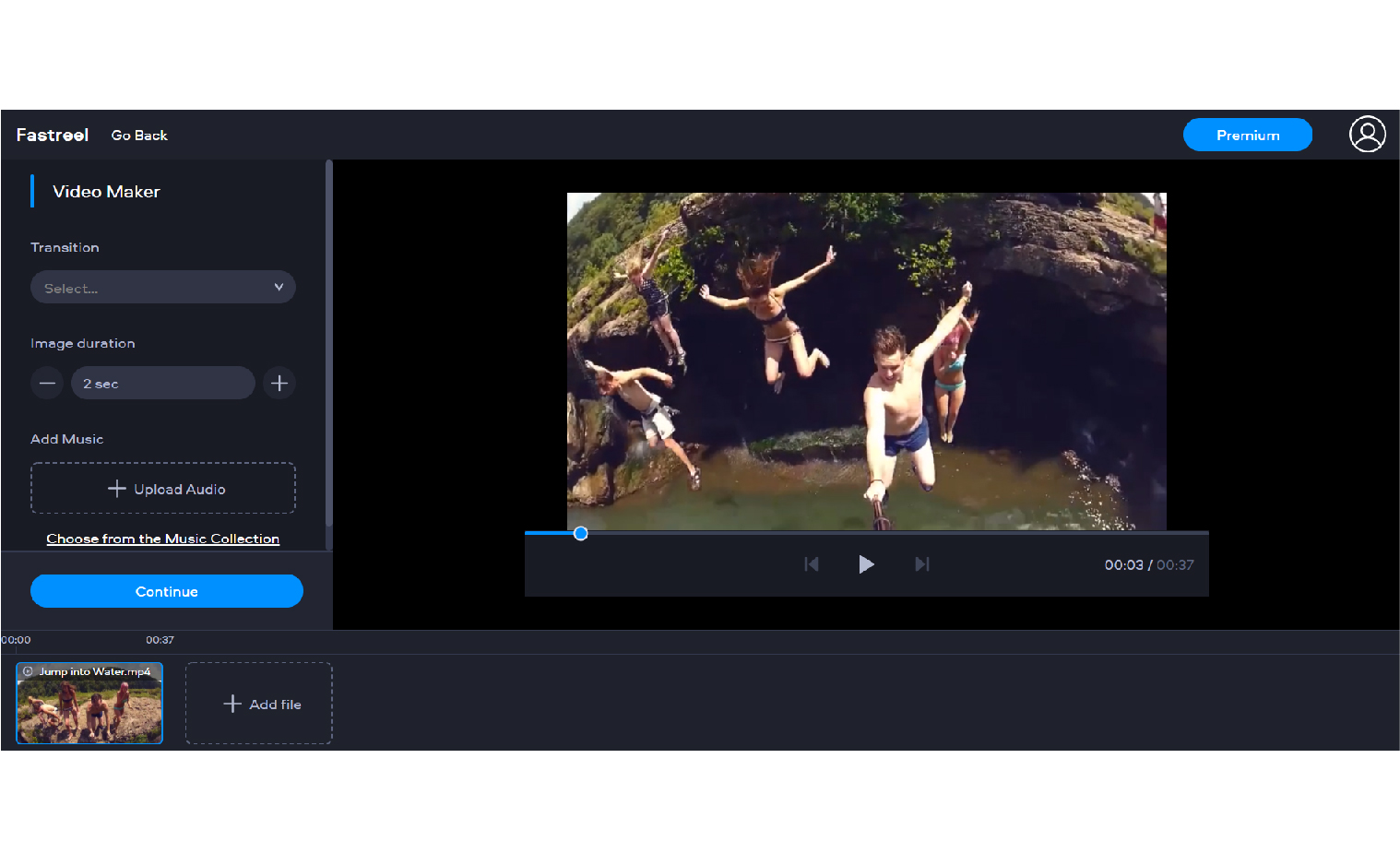Click the Premium button
Screen dimensions: 1400x865
(1248, 135)
